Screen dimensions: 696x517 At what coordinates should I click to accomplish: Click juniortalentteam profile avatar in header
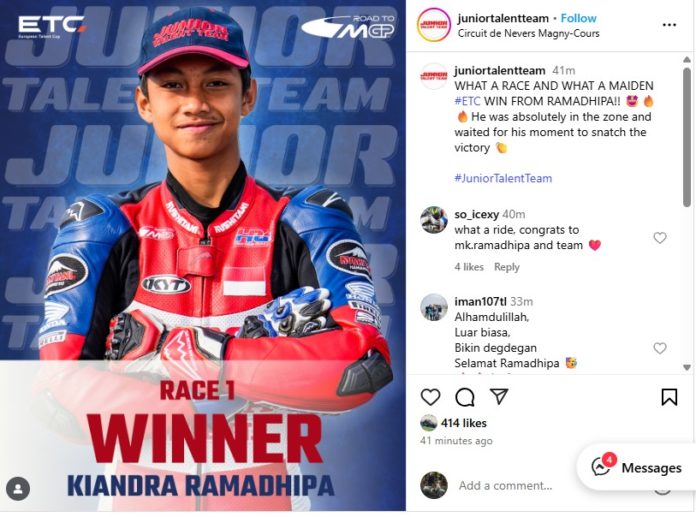coord(434,25)
